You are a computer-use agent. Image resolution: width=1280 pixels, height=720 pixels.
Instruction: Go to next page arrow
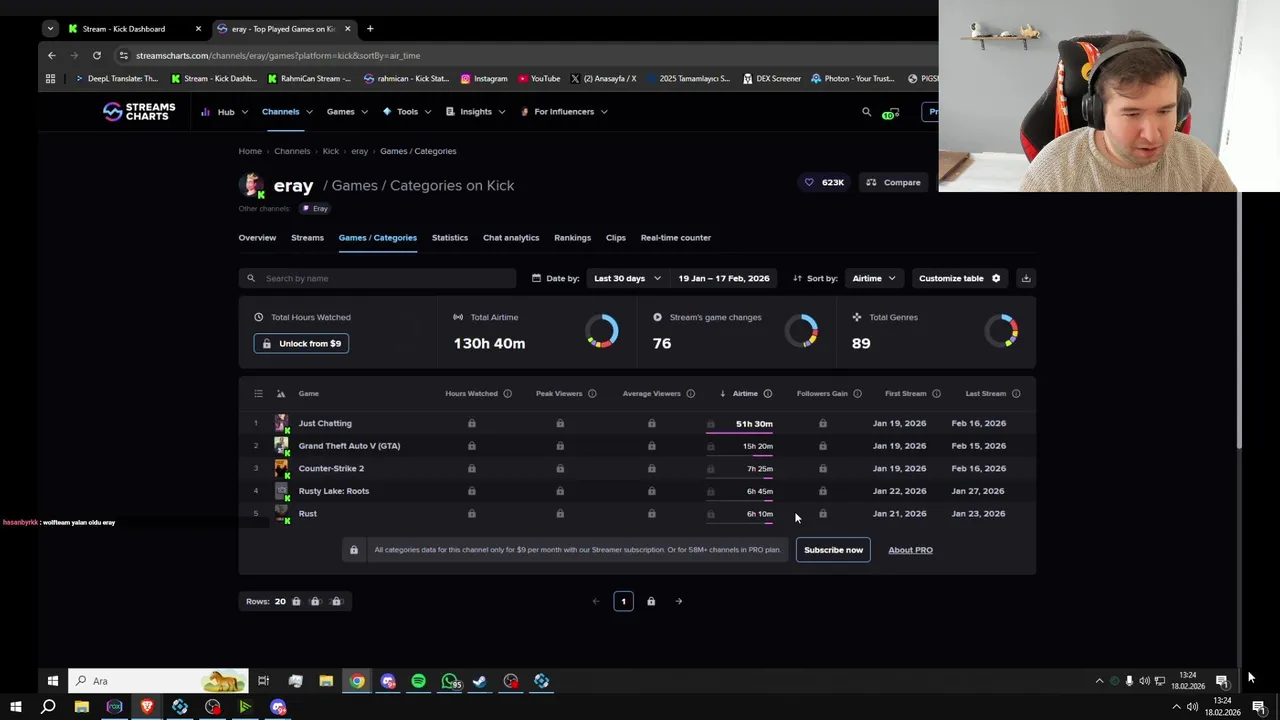pos(678,601)
